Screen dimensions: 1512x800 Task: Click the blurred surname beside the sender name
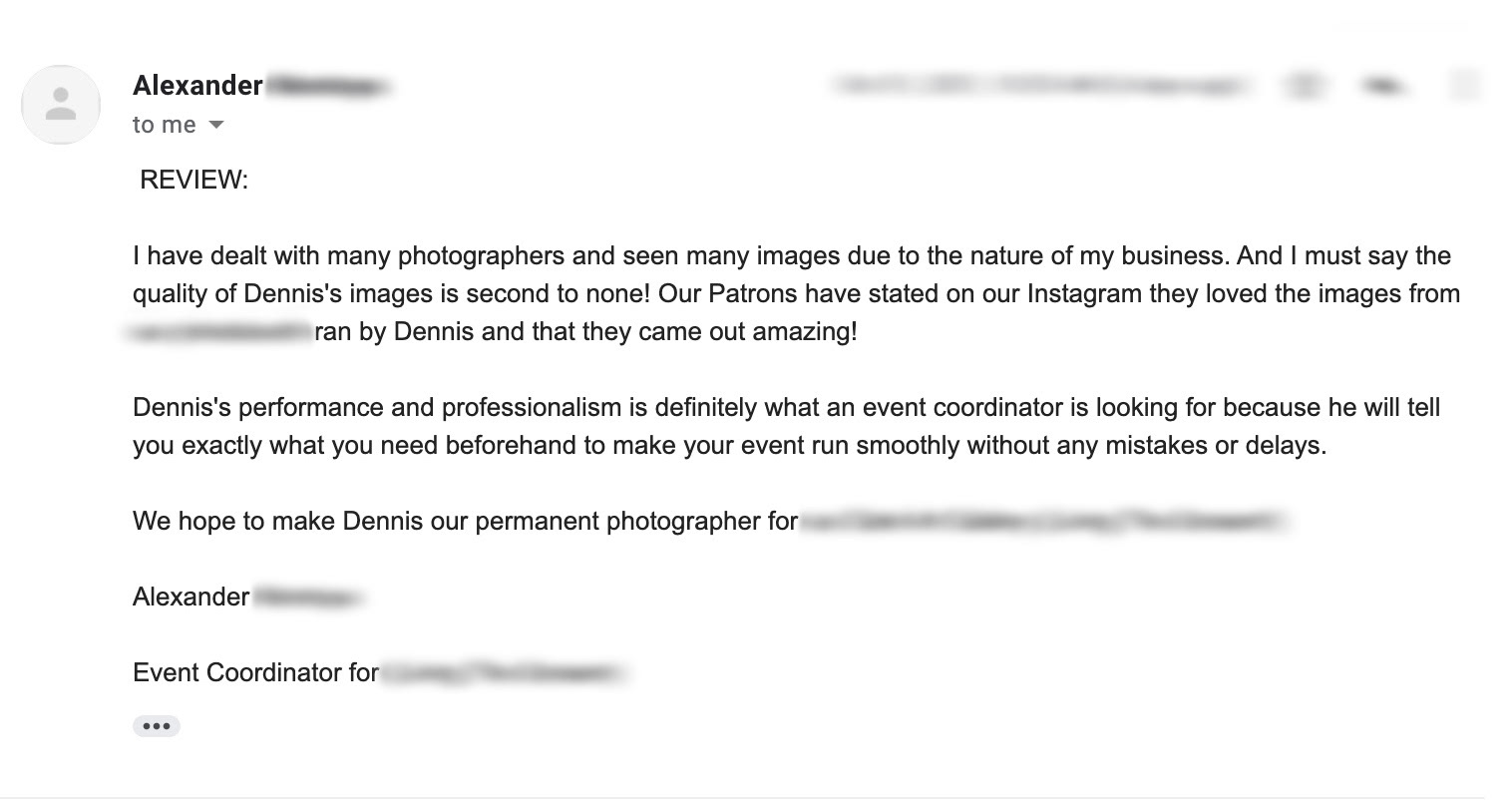point(328,87)
